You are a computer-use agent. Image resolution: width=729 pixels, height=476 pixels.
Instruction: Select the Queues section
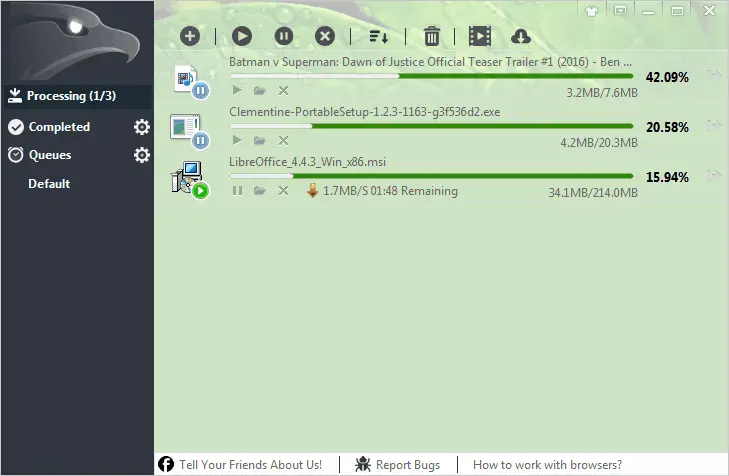point(50,155)
